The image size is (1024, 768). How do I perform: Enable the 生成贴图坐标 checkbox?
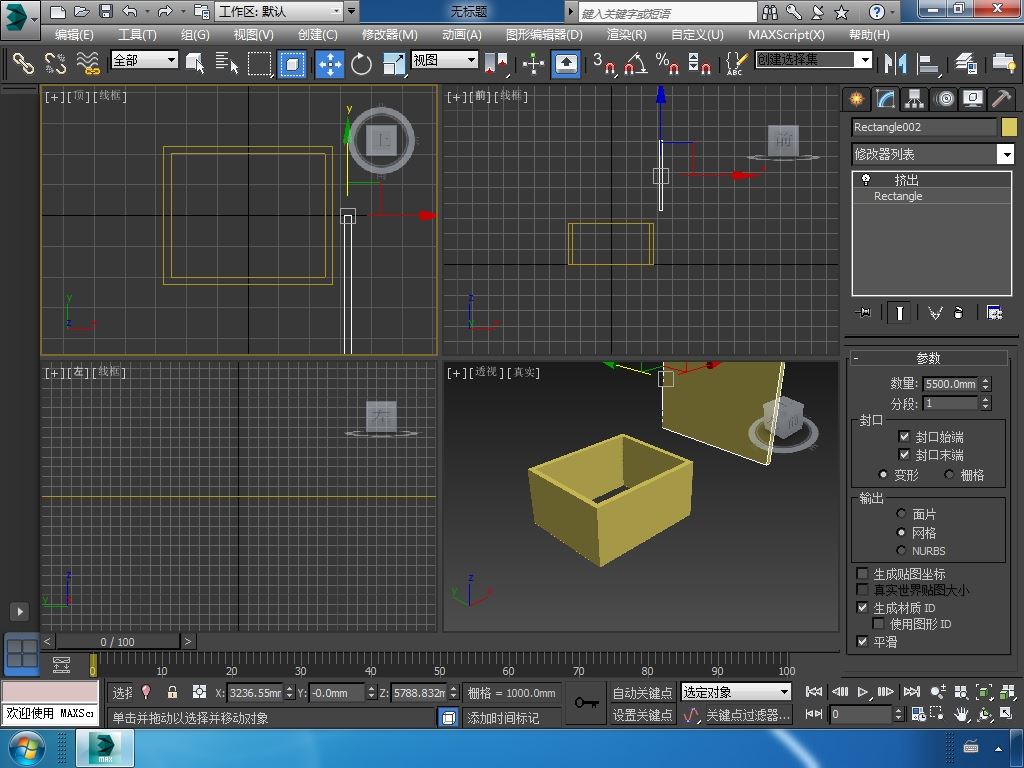tap(863, 574)
